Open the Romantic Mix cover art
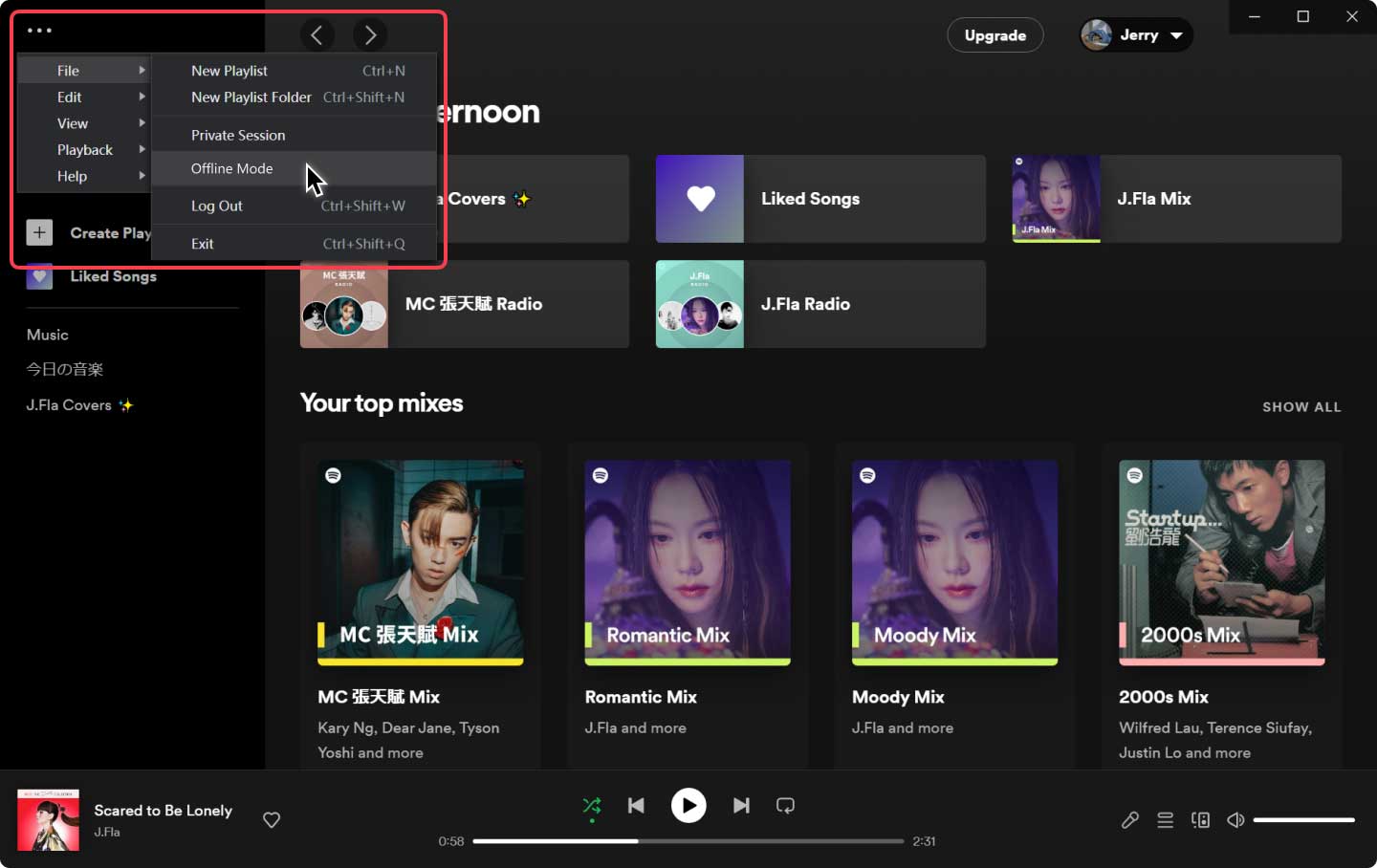1377x868 pixels. (x=688, y=563)
